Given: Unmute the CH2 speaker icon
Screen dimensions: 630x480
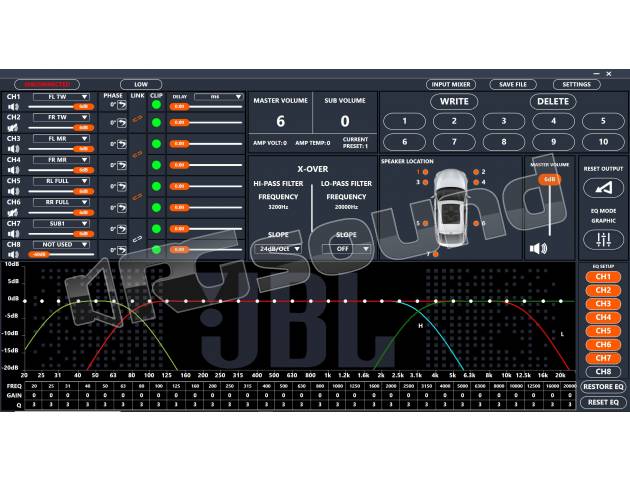Looking at the screenshot, I should point(13,128).
